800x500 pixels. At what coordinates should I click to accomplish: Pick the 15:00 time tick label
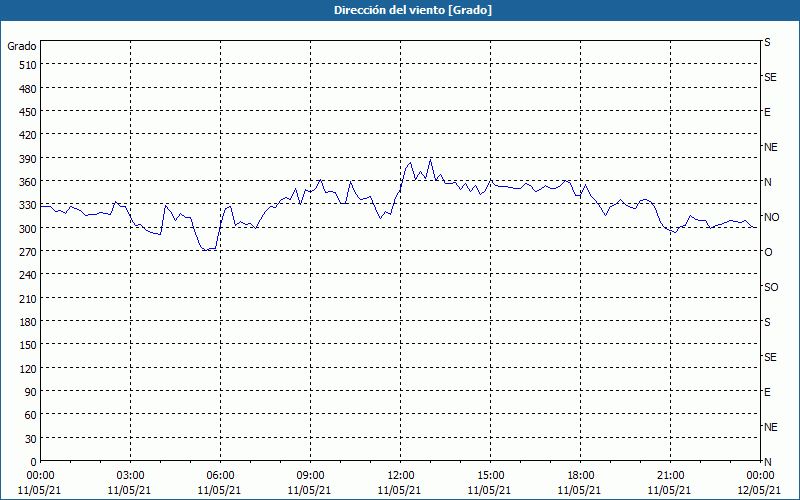click(490, 476)
